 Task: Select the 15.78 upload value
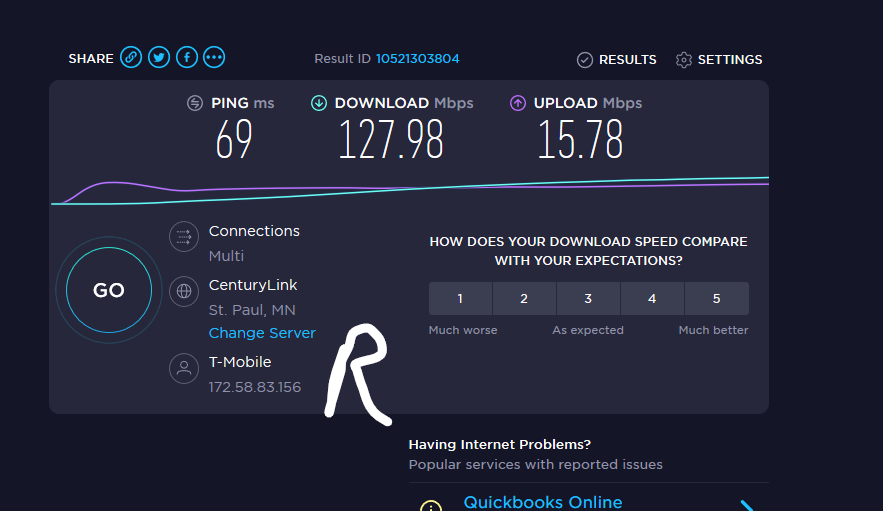[580, 140]
